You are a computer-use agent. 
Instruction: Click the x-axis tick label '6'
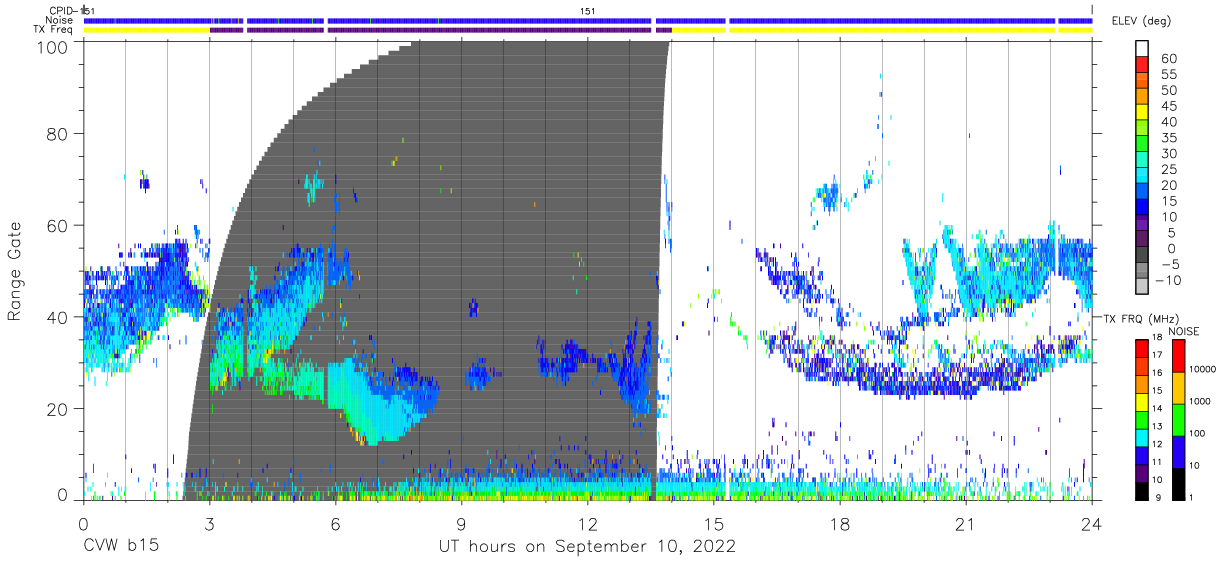click(335, 523)
